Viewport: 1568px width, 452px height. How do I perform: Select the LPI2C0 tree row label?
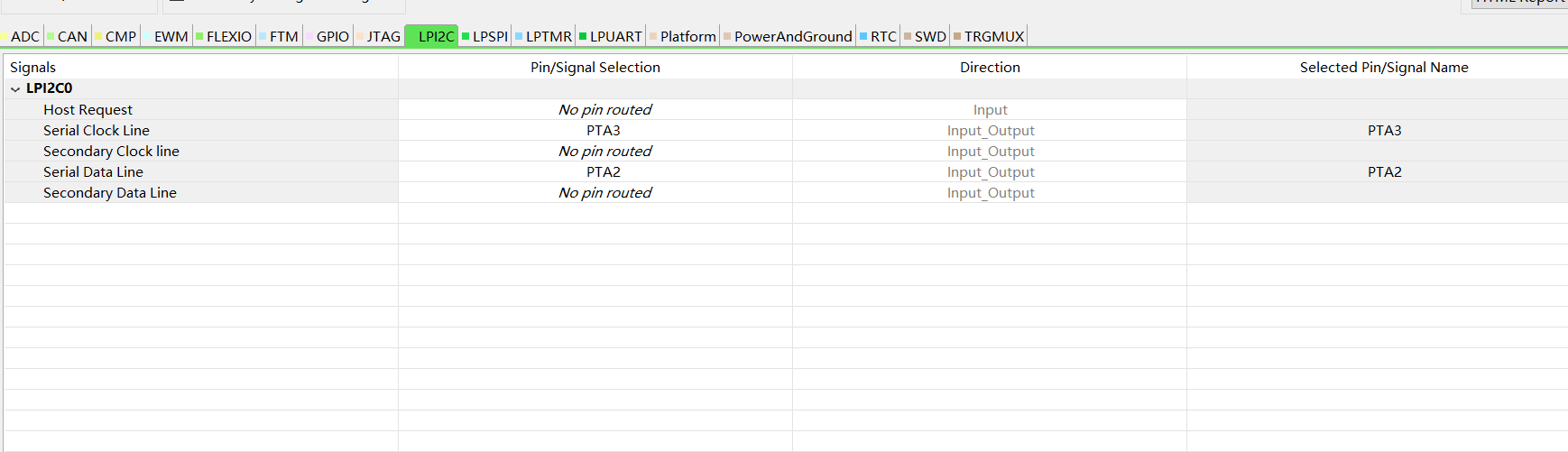(x=49, y=88)
